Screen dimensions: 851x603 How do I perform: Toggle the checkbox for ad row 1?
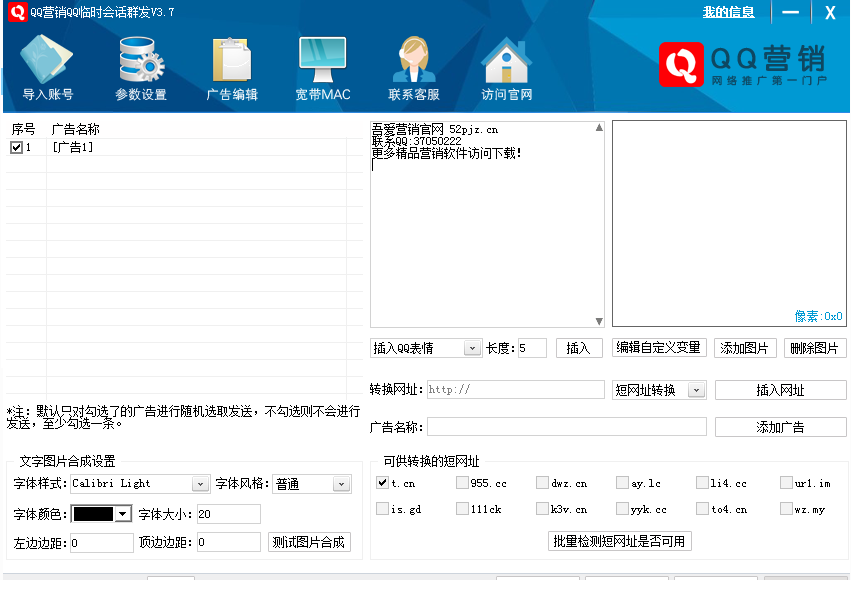pyautogui.click(x=16, y=147)
